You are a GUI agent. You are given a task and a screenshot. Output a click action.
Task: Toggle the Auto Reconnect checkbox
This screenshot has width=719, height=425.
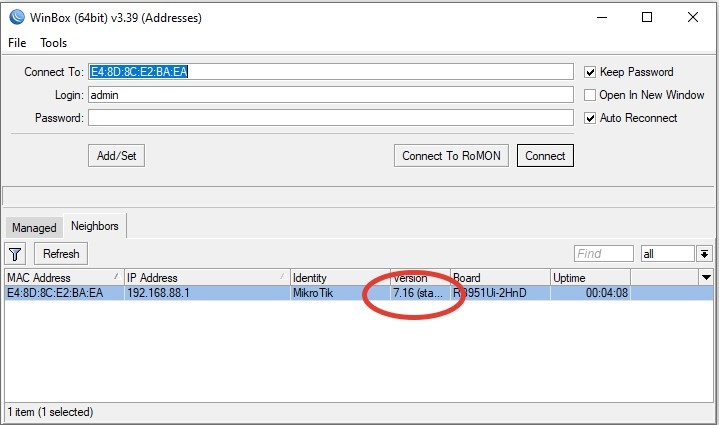tap(590, 118)
